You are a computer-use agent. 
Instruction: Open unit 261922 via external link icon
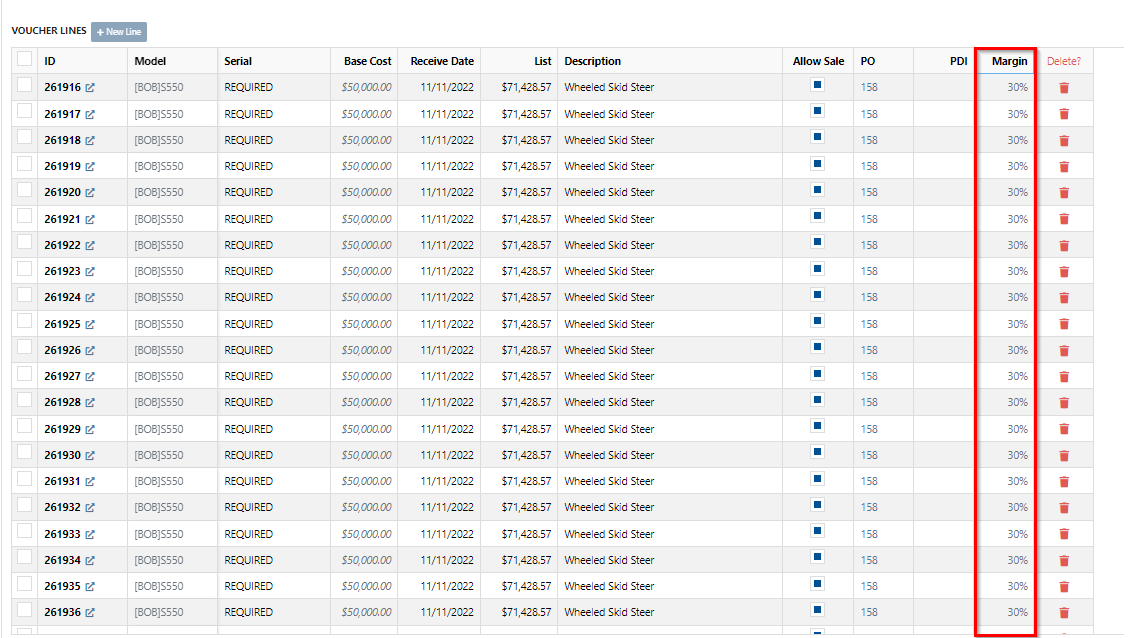click(x=90, y=245)
